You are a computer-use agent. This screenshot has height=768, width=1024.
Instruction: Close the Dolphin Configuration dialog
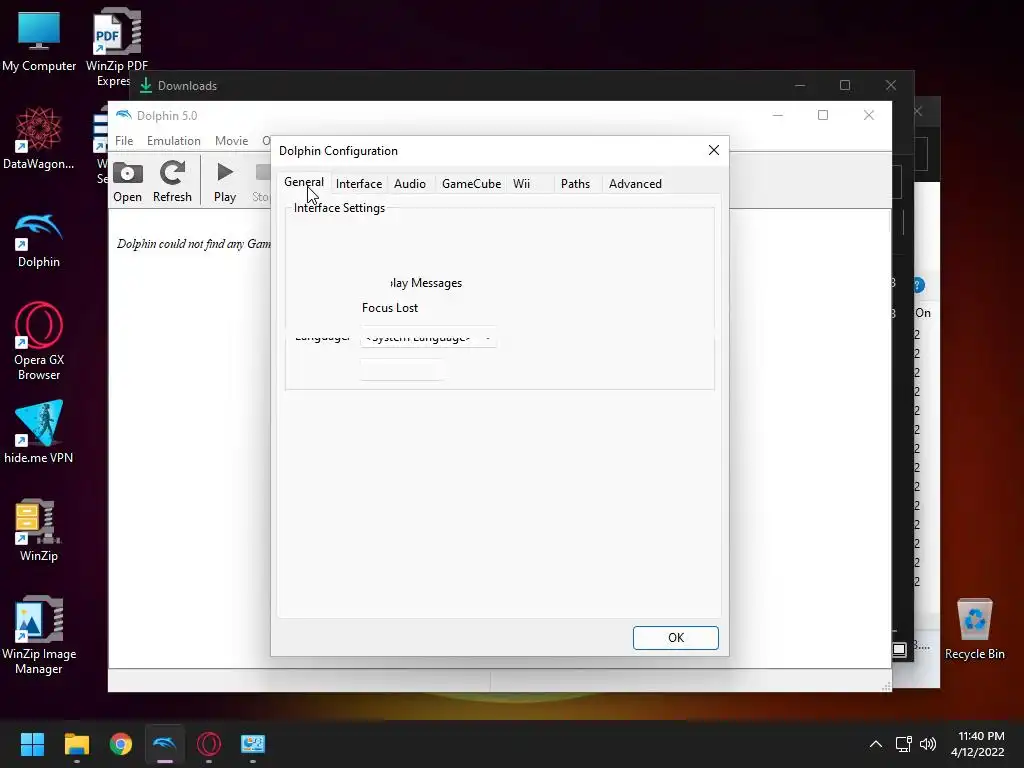click(714, 150)
